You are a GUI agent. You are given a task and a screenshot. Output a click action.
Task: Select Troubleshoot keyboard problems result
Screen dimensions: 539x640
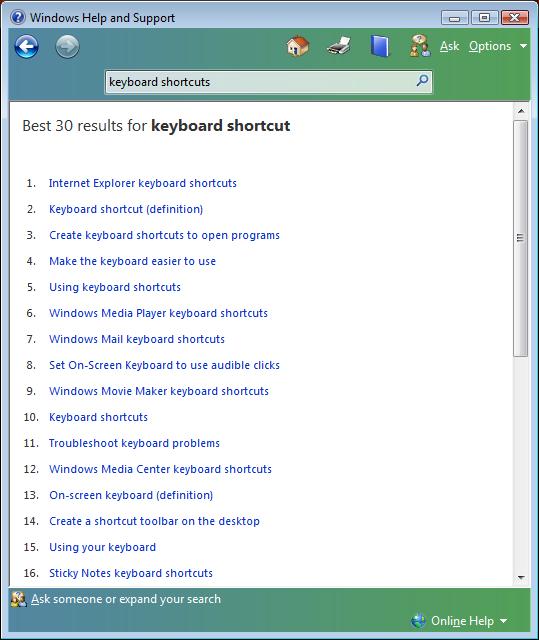pos(134,443)
